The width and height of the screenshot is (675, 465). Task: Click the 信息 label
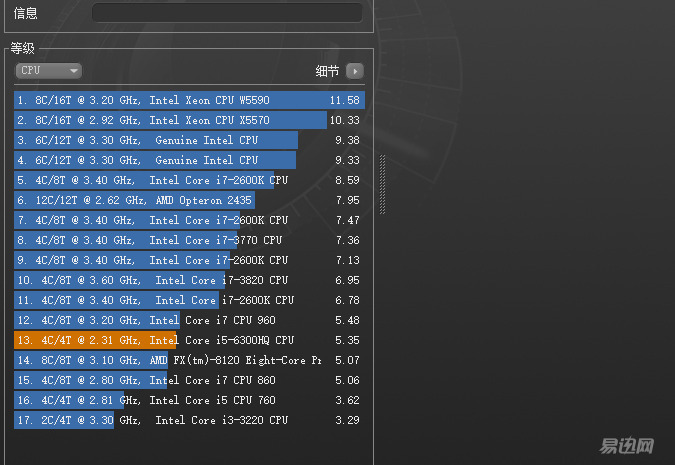tap(25, 13)
